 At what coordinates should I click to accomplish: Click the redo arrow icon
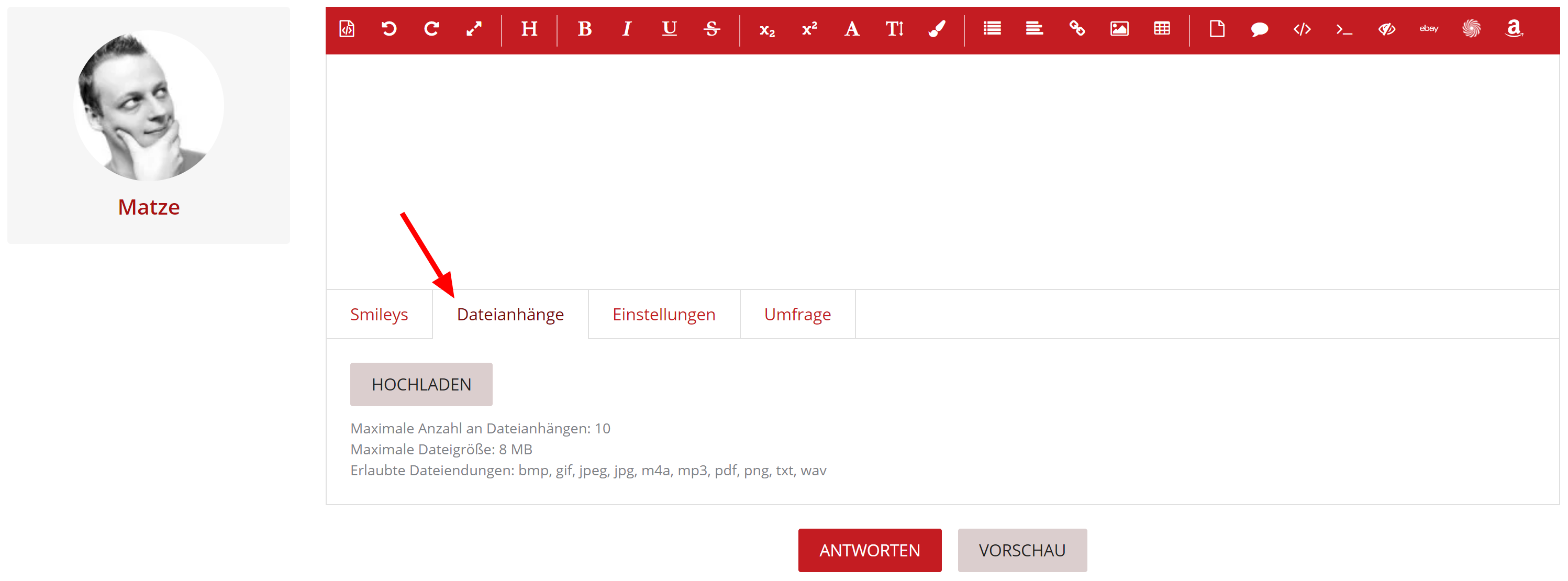[x=431, y=29]
